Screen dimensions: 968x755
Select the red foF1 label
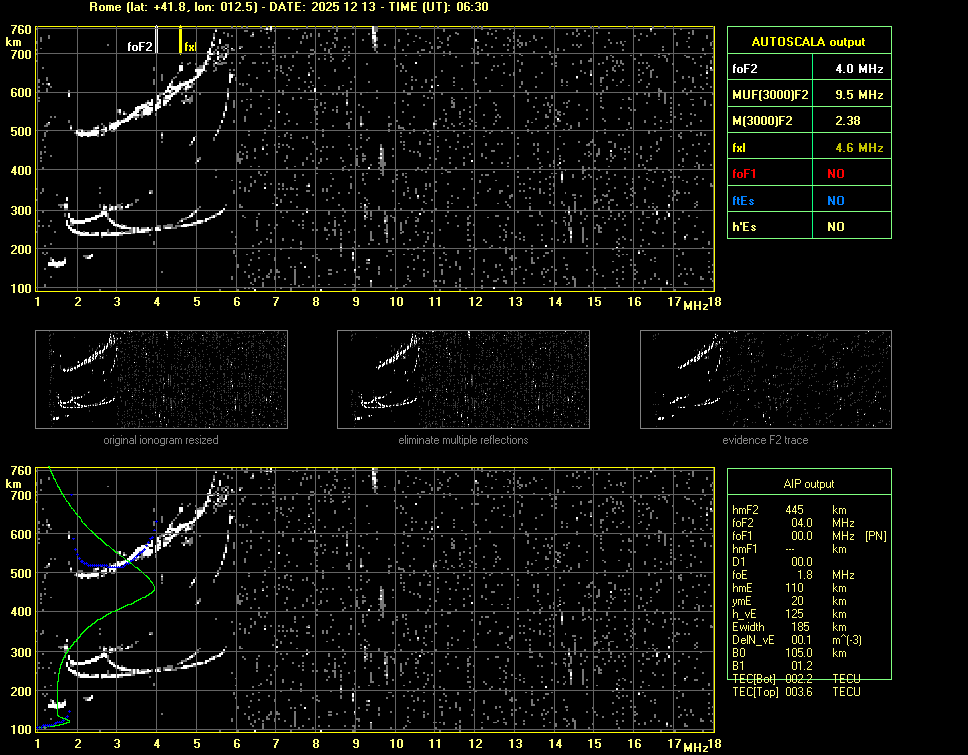tap(745, 173)
